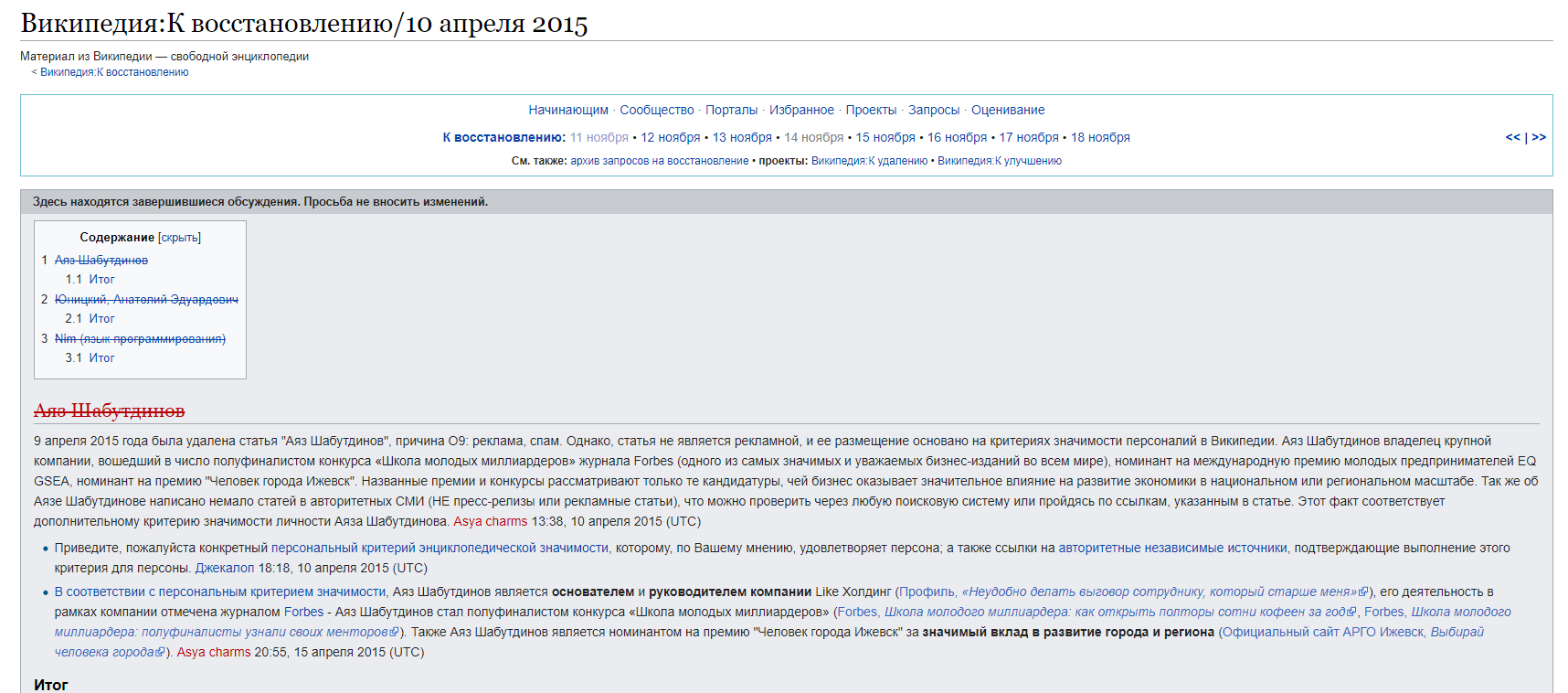Go to previous day with << arrow

(x=1512, y=137)
